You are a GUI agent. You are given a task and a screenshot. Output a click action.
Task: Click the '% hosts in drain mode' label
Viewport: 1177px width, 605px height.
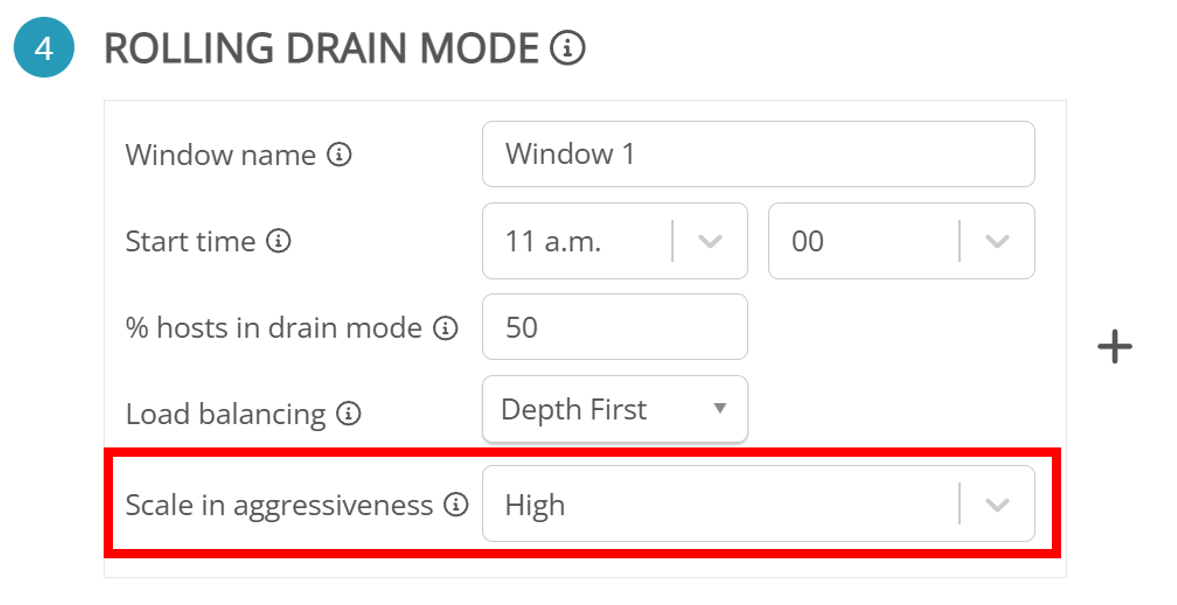(273, 328)
